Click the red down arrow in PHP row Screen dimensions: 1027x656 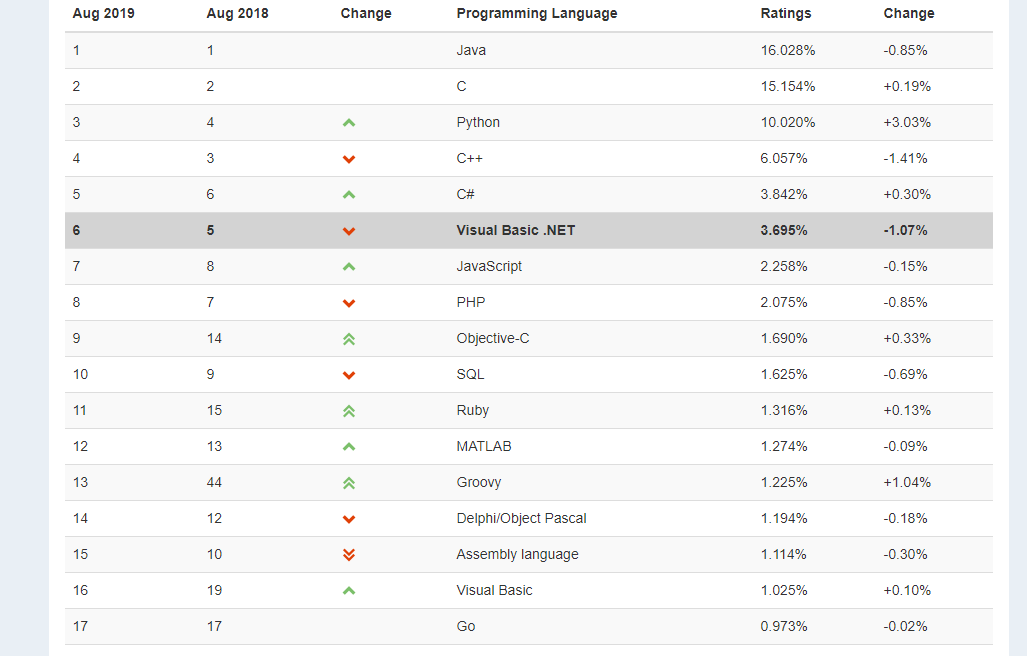349,303
